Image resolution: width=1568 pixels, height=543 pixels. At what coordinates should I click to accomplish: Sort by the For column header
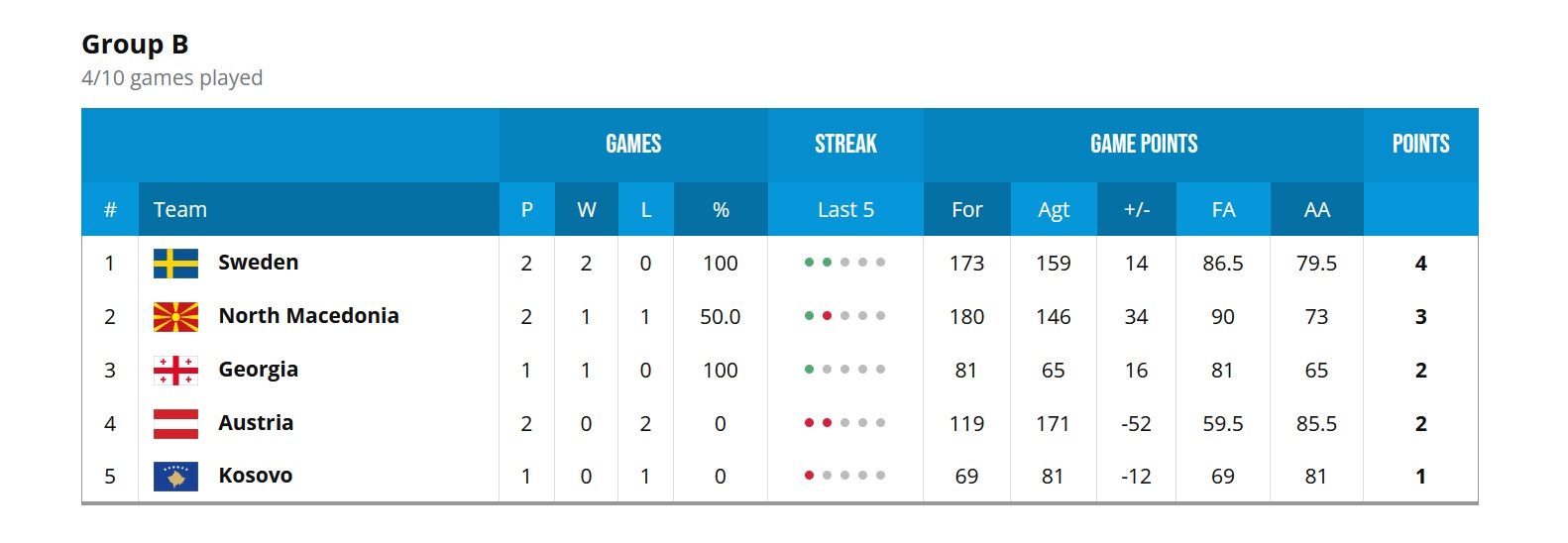[966, 210]
